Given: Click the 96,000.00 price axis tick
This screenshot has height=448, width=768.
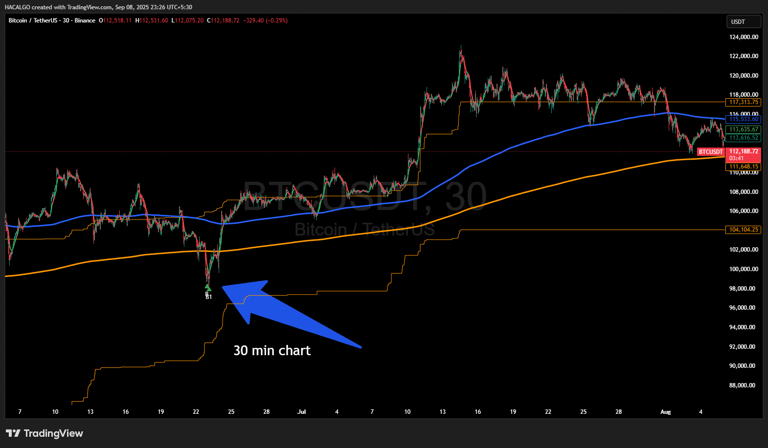Looking at the screenshot, I should click(x=744, y=308).
